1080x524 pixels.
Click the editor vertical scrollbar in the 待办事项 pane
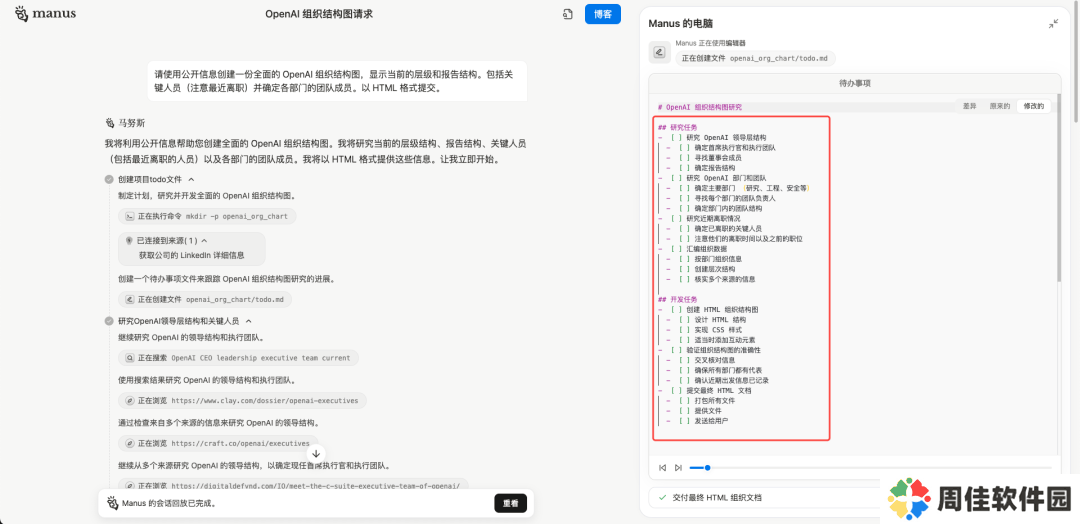coord(1058,186)
